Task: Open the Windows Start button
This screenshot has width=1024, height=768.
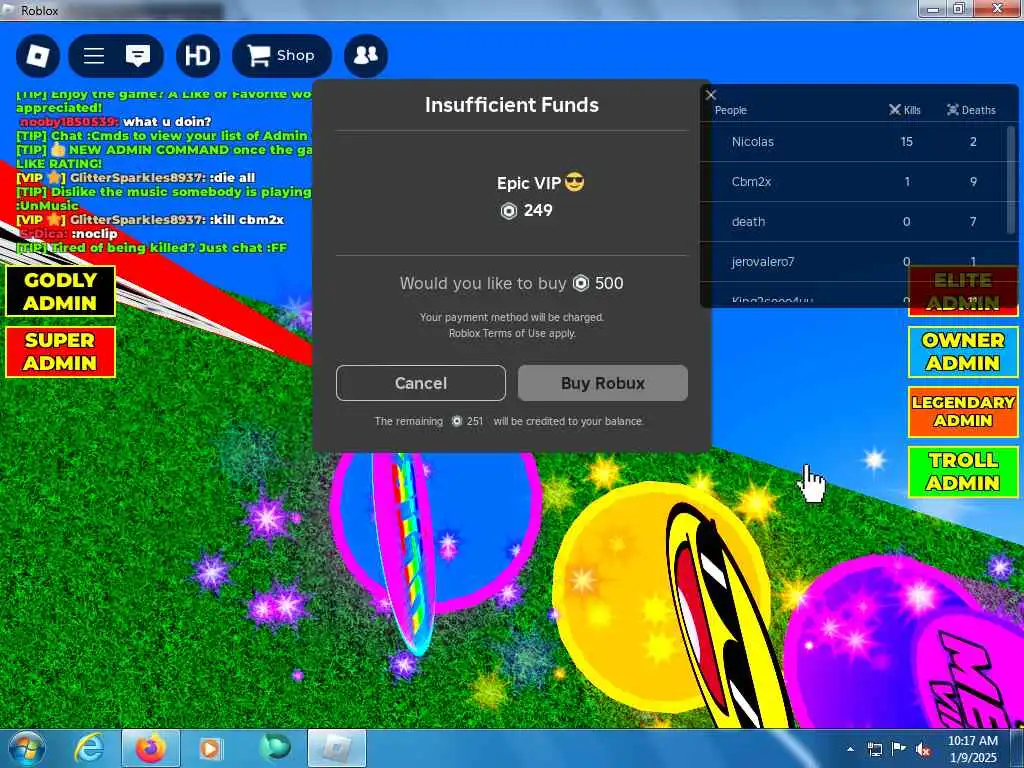Action: tap(27, 748)
